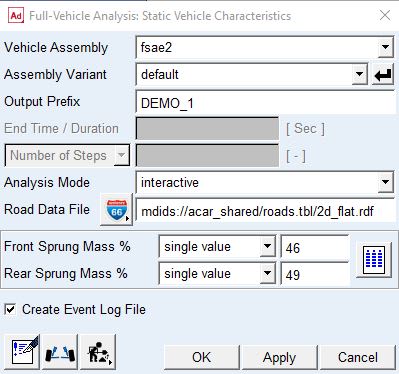
Task: Click the End Time / Duration label
Action: tap(61, 128)
